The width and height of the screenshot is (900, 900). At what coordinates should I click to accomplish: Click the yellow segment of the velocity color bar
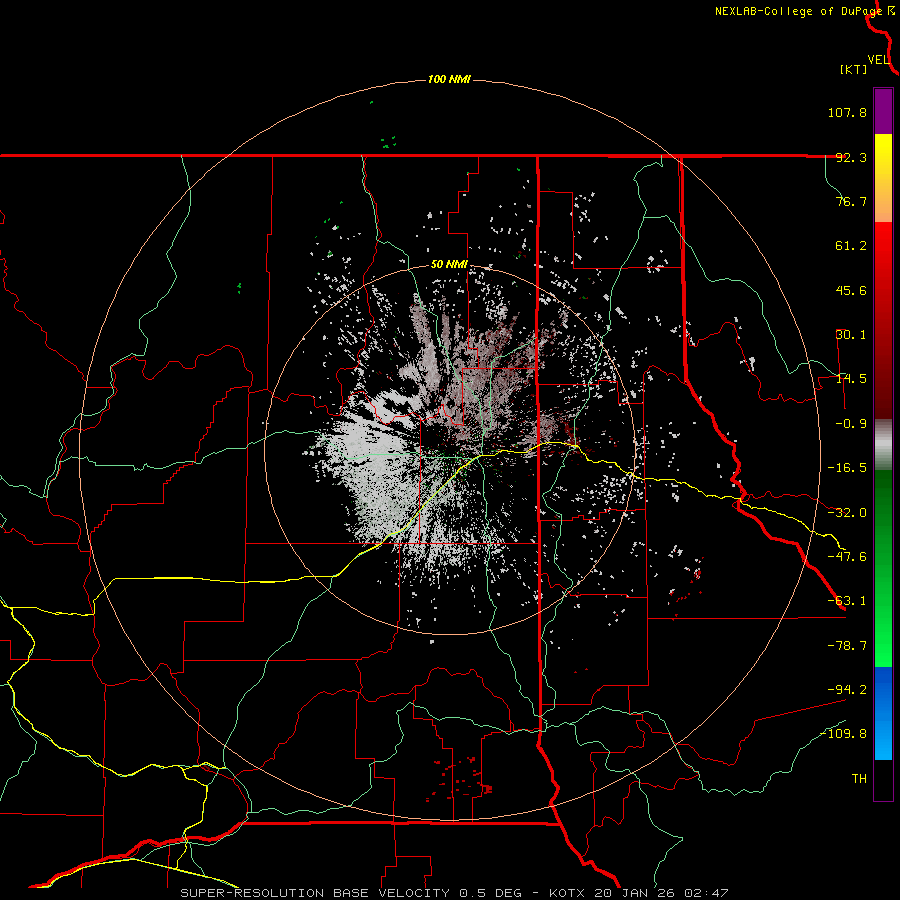tap(883, 178)
